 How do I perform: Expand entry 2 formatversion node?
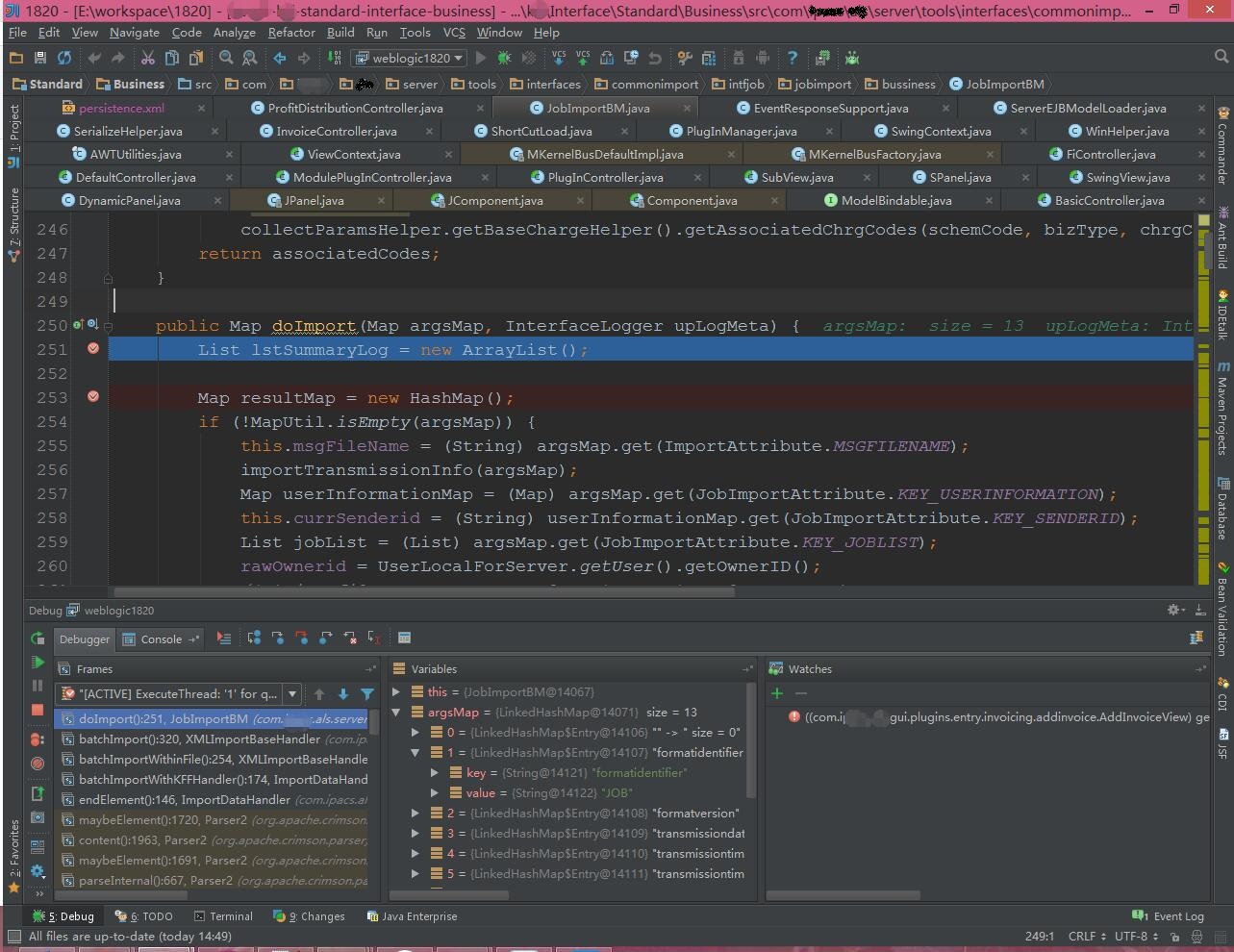click(416, 813)
